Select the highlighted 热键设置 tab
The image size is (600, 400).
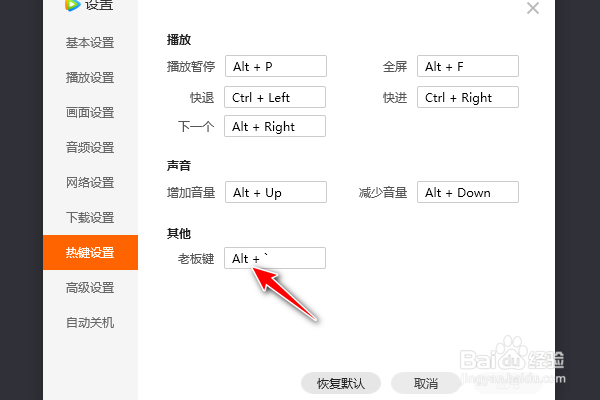90,253
